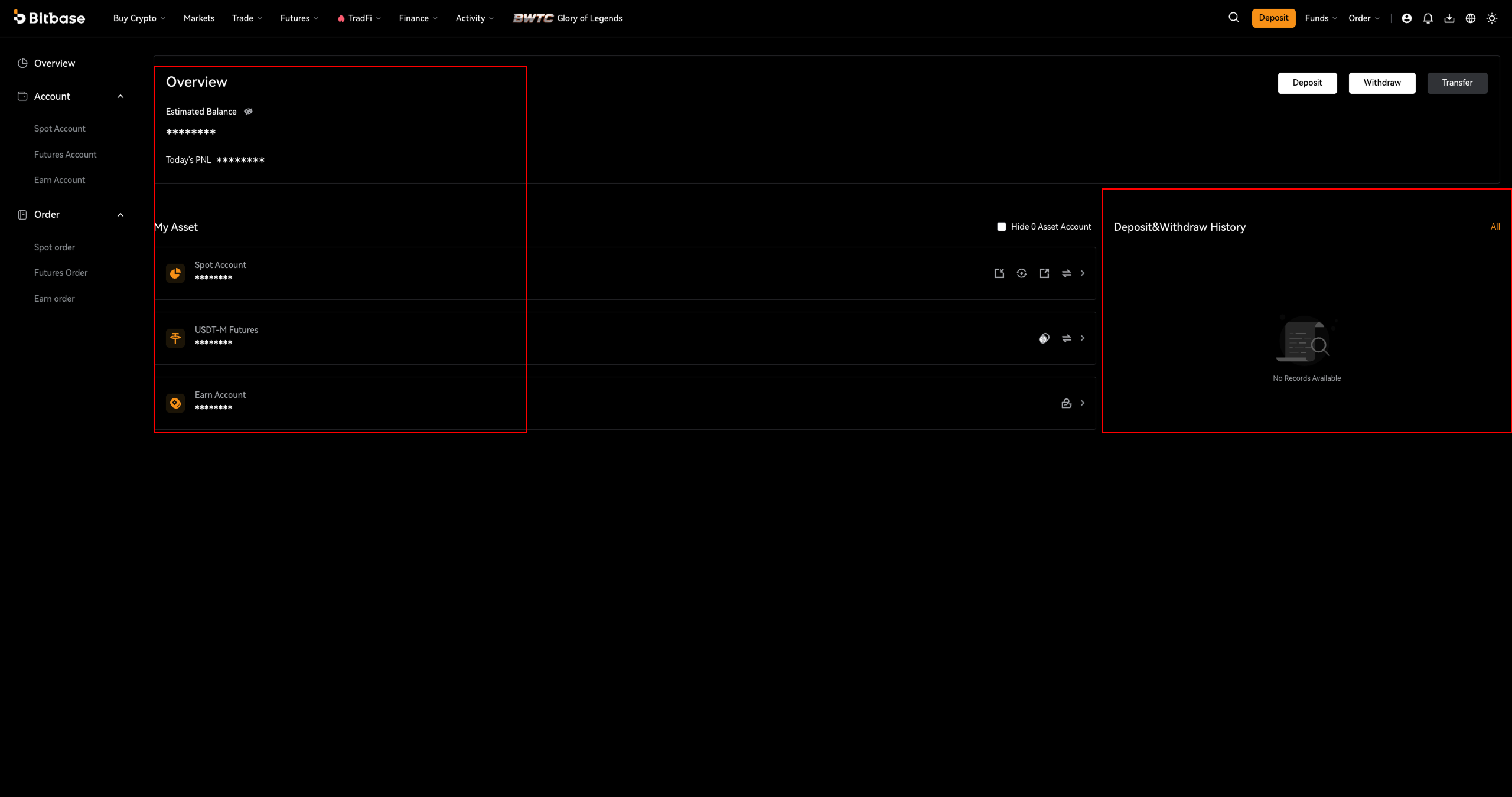The image size is (1512, 797).
Task: Click the convert icon in Spot Account row
Action: 1022,273
